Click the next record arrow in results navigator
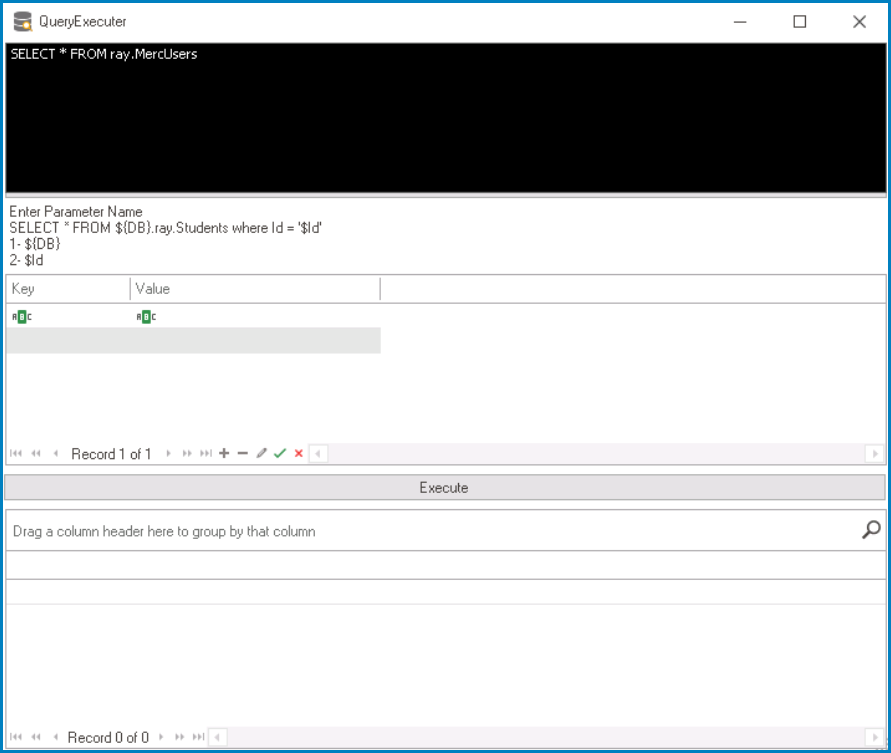The height and width of the screenshot is (753, 891). coord(163,737)
